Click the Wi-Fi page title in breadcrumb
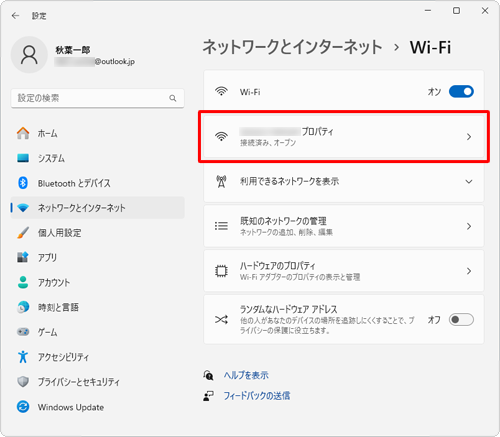The image size is (500, 437). point(430,47)
